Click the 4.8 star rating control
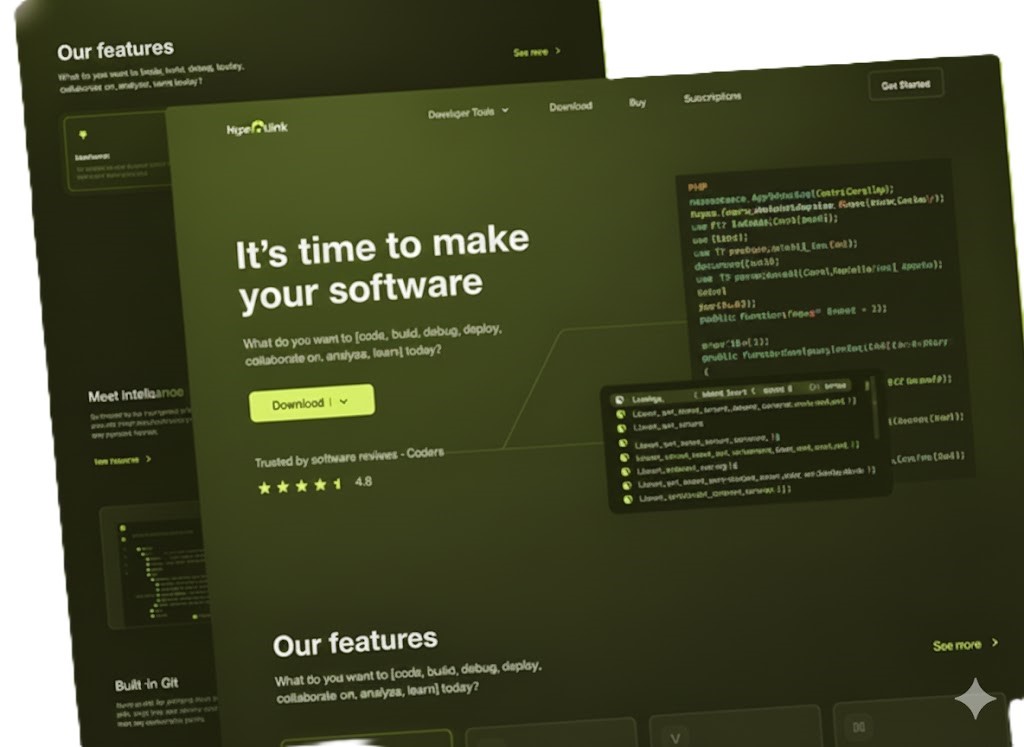This screenshot has height=747, width=1024. click(x=361, y=482)
